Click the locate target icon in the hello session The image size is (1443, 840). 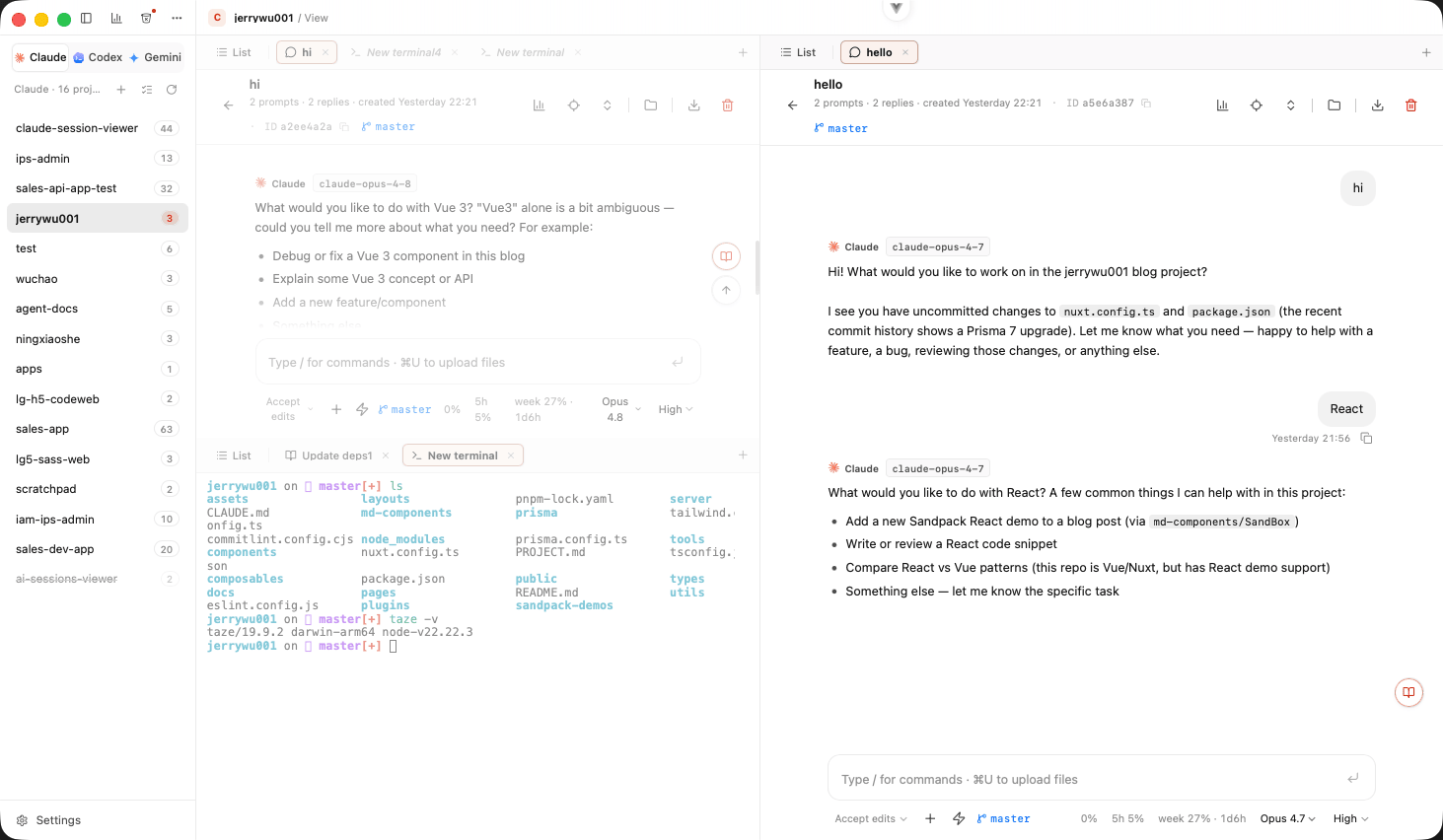(1257, 105)
